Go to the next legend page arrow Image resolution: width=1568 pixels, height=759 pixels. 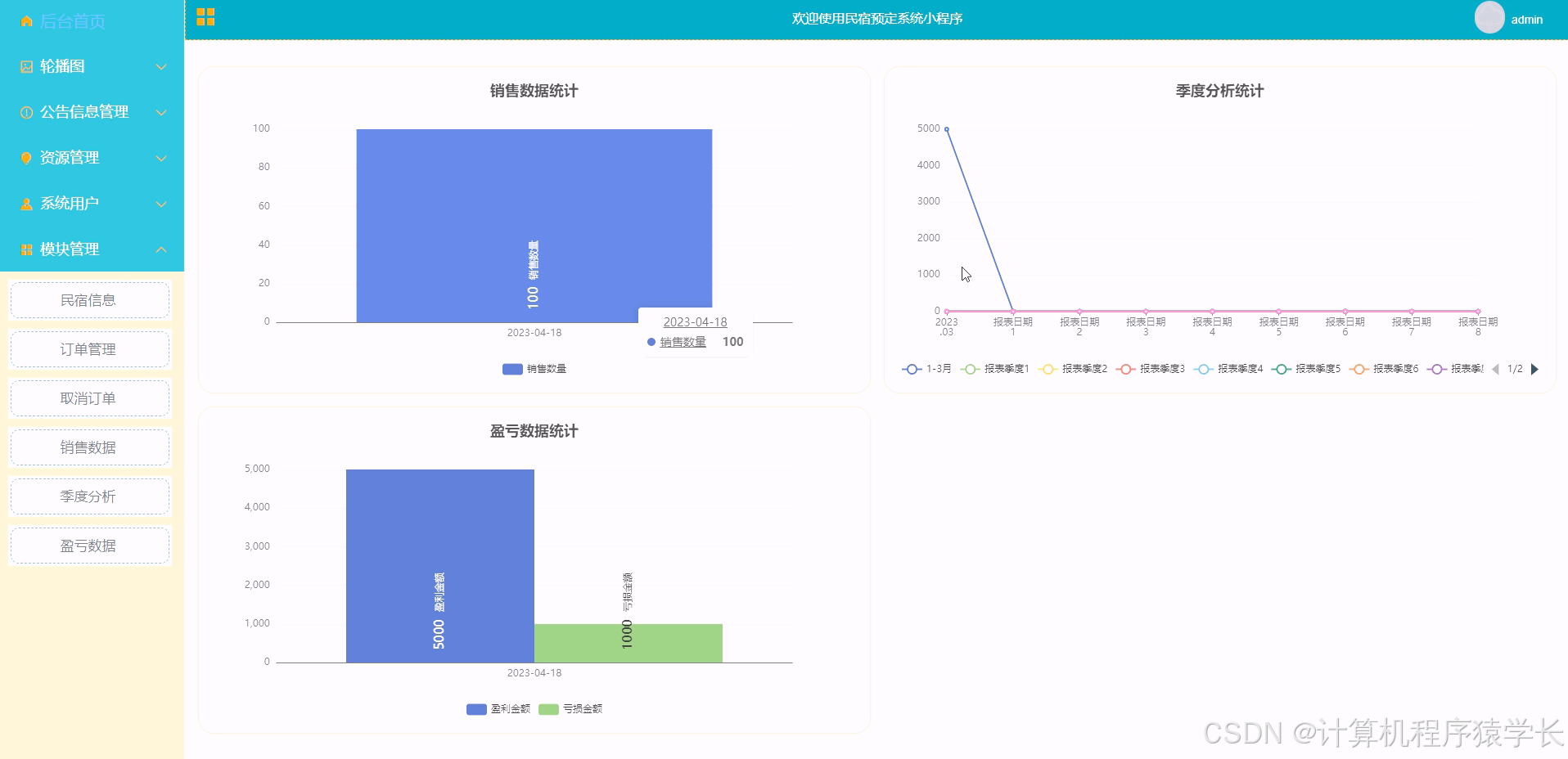coord(1534,369)
